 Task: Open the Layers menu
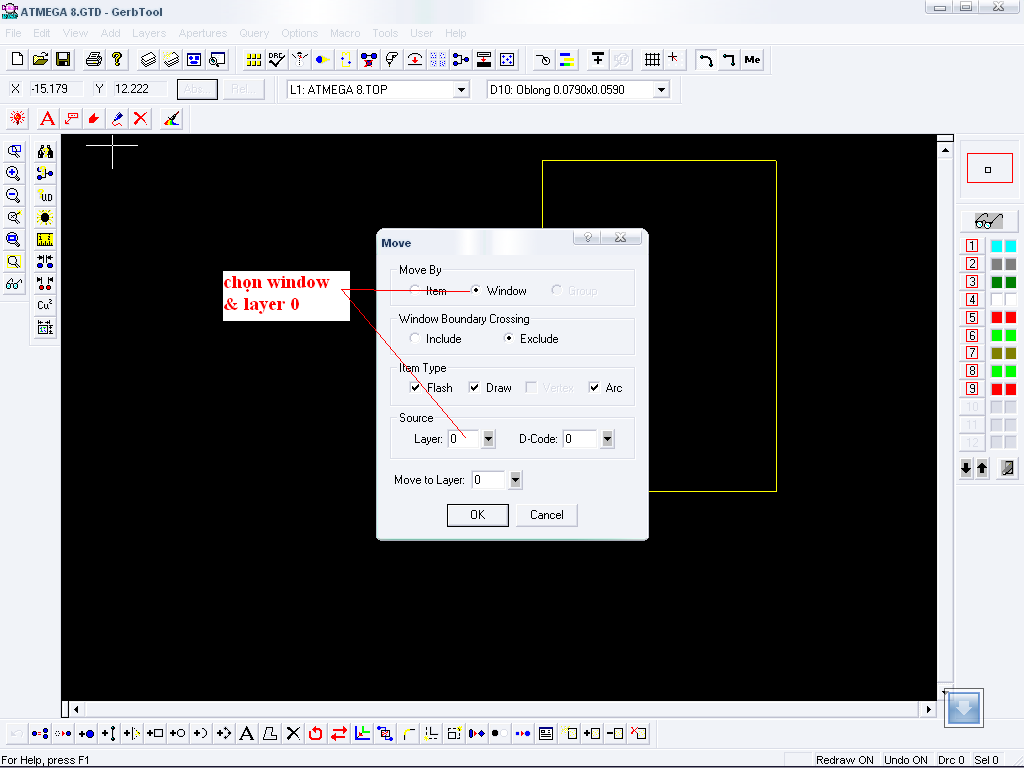[x=149, y=33]
